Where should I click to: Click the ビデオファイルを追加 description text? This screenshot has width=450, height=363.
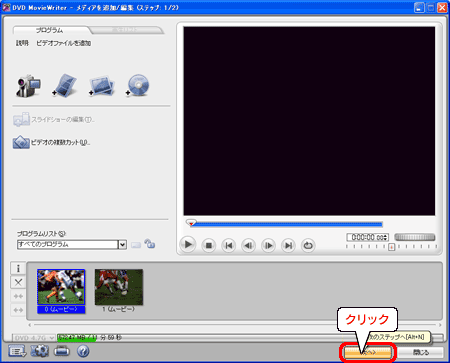coord(63,43)
